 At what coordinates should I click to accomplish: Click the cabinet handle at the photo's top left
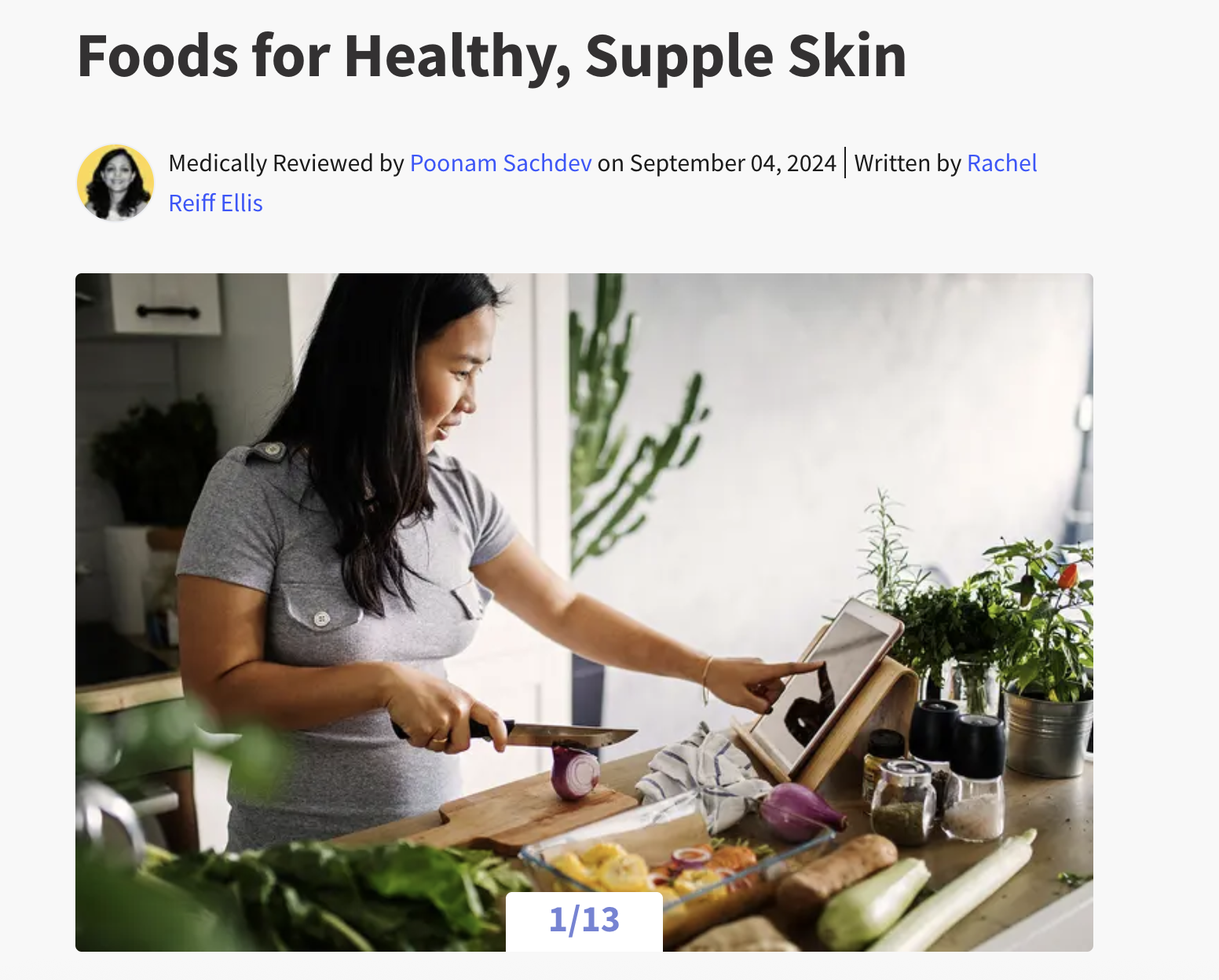pyautogui.click(x=168, y=312)
